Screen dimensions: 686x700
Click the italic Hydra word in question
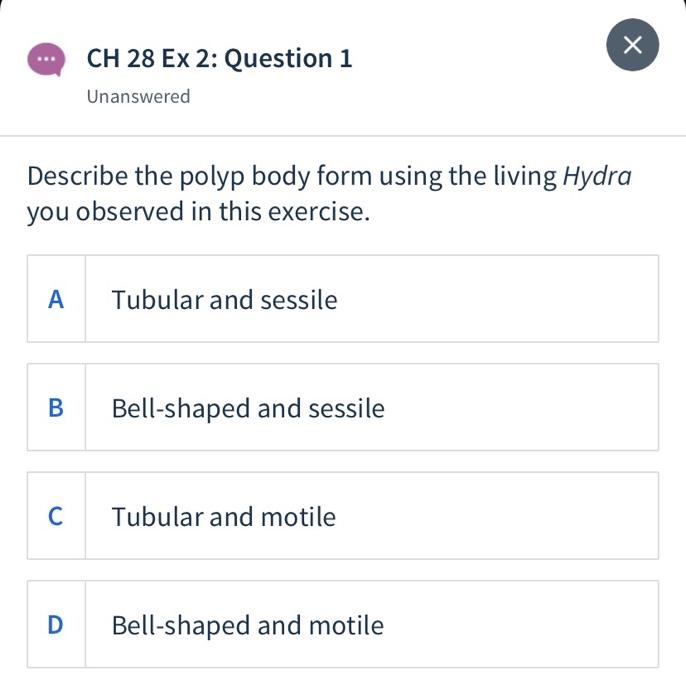click(x=597, y=177)
